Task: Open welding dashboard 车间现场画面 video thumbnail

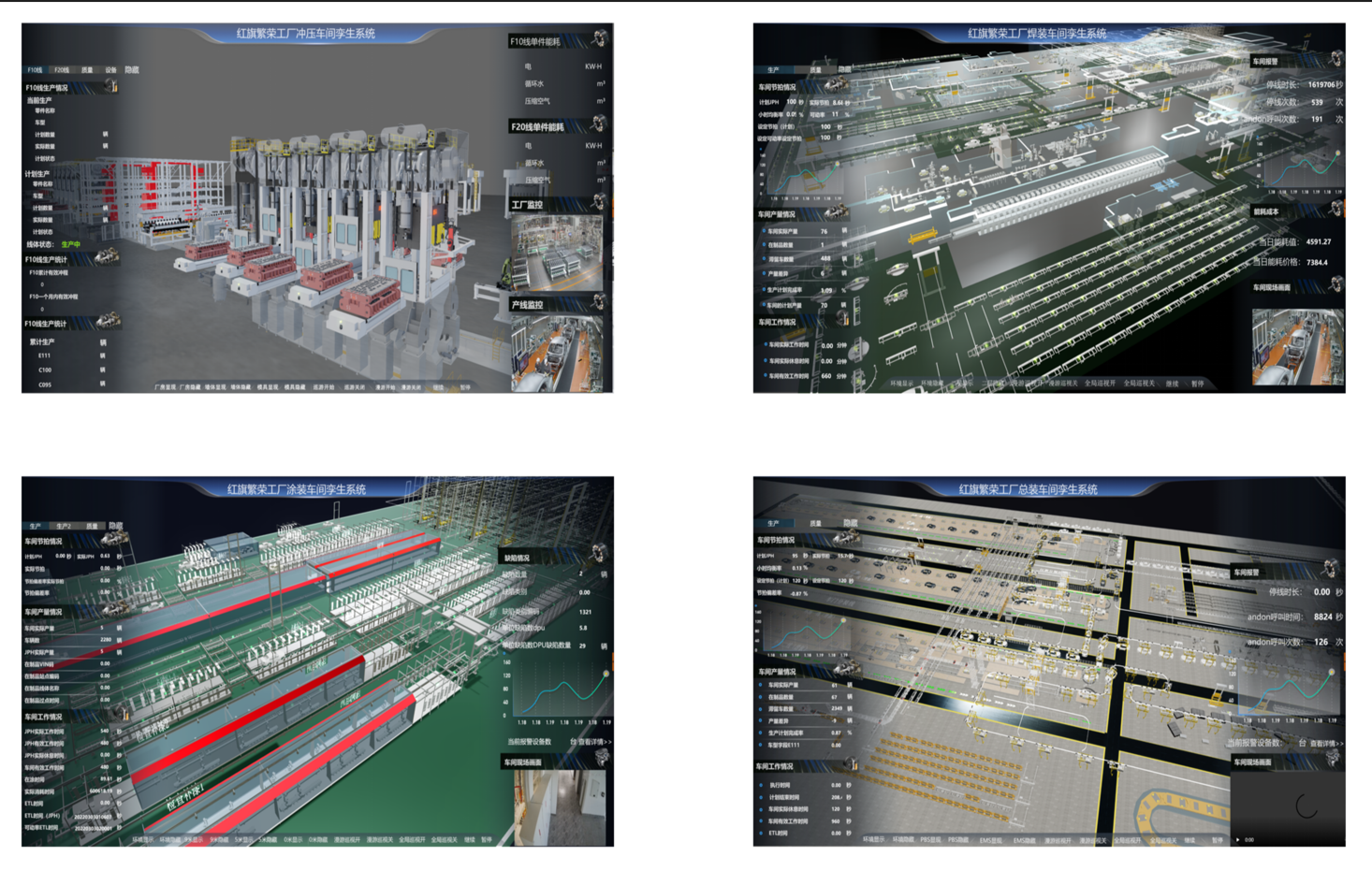Action: (x=1297, y=345)
